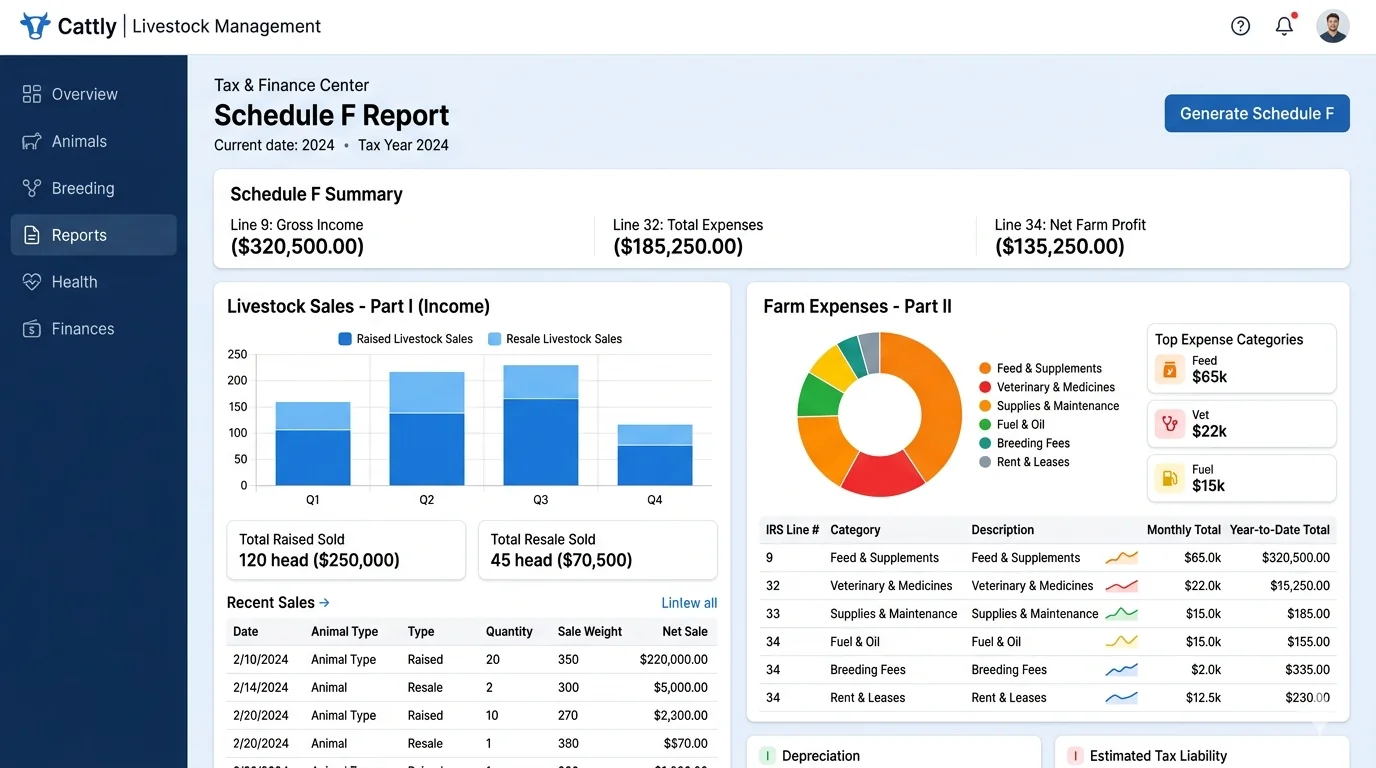The width and height of the screenshot is (1376, 768).
Task: Go to the Animals menu item
Action: (x=94, y=141)
